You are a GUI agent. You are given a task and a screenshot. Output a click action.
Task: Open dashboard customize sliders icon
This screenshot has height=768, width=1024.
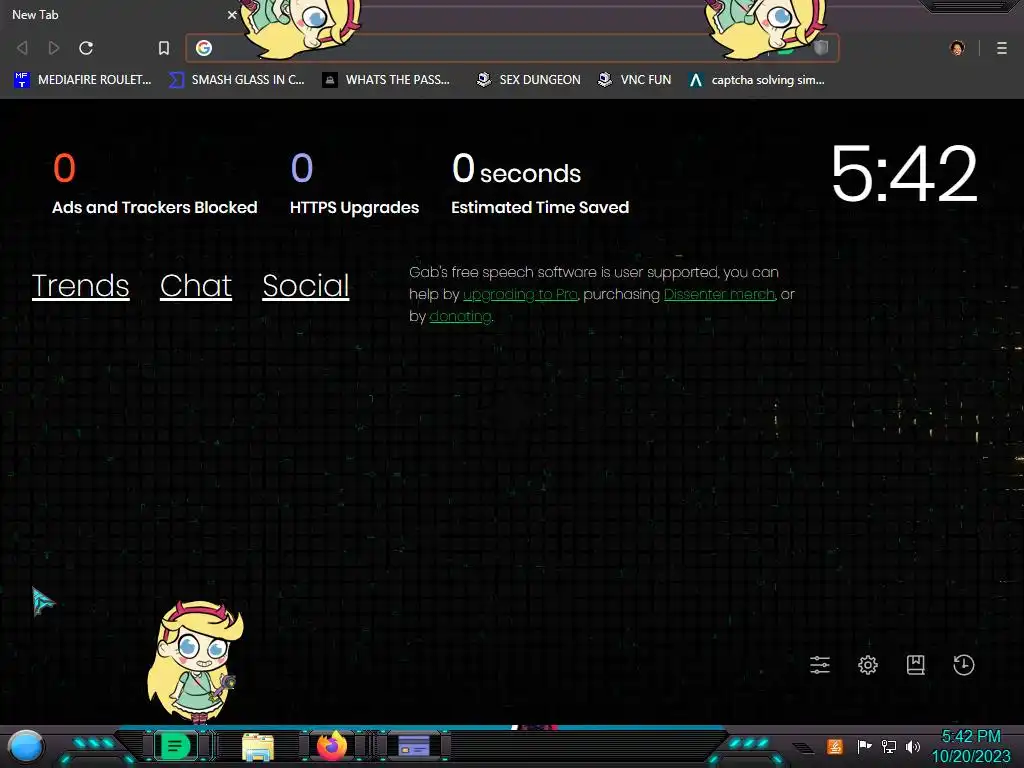click(x=820, y=665)
